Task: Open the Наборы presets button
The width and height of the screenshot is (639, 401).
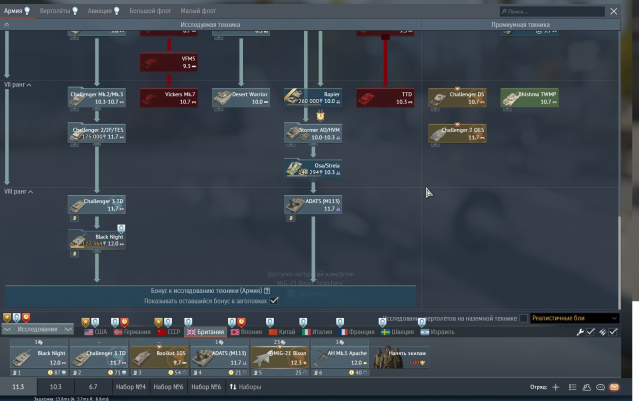Action: tap(245, 386)
